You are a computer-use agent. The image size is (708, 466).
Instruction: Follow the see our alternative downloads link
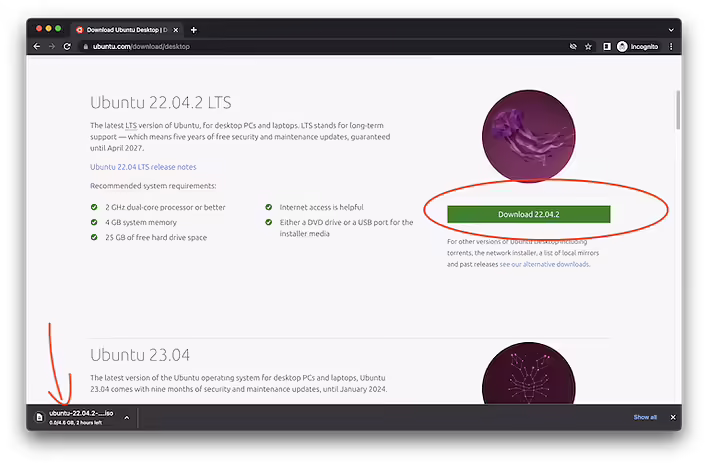pyautogui.click(x=545, y=264)
